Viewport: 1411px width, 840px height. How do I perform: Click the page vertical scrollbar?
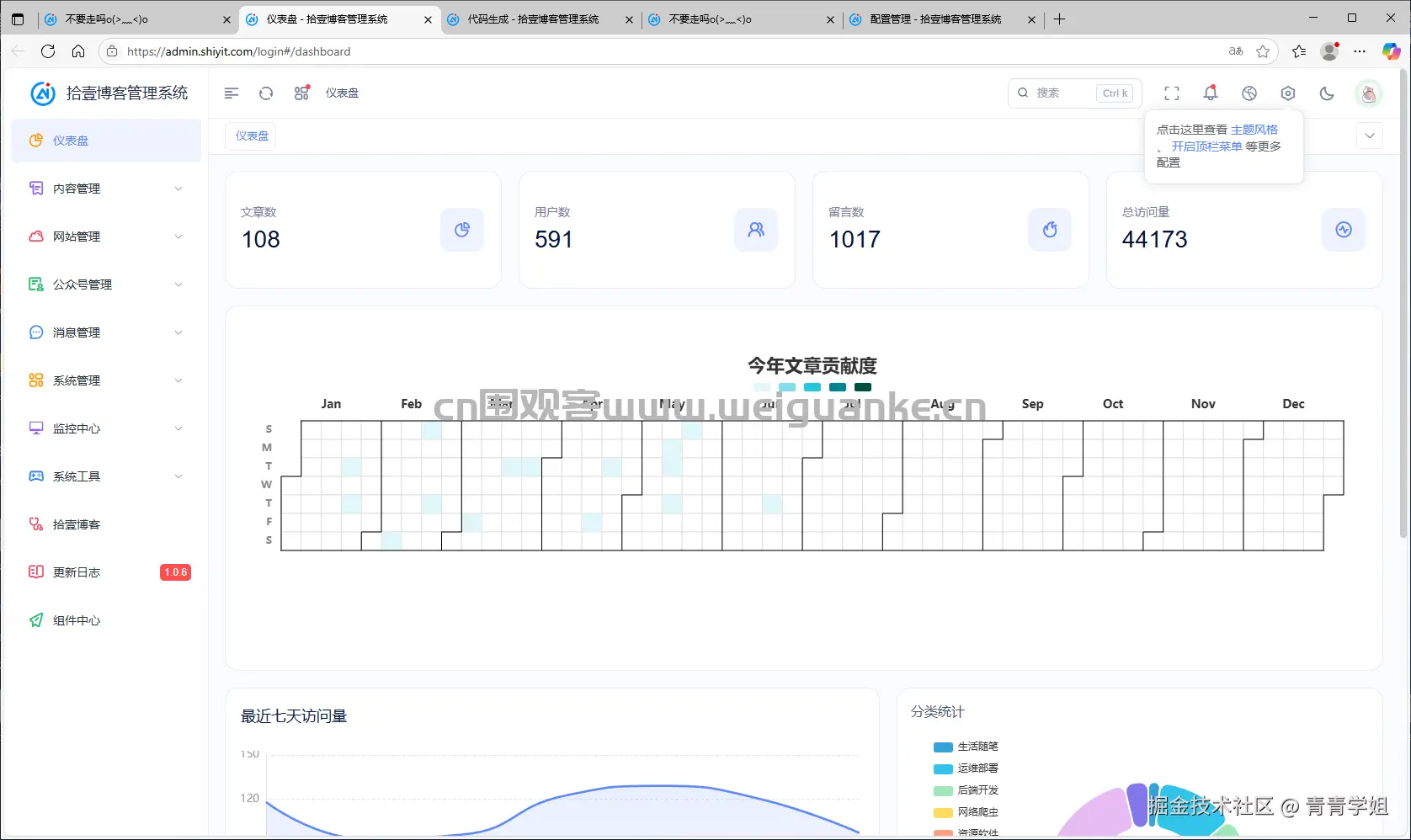1403,303
